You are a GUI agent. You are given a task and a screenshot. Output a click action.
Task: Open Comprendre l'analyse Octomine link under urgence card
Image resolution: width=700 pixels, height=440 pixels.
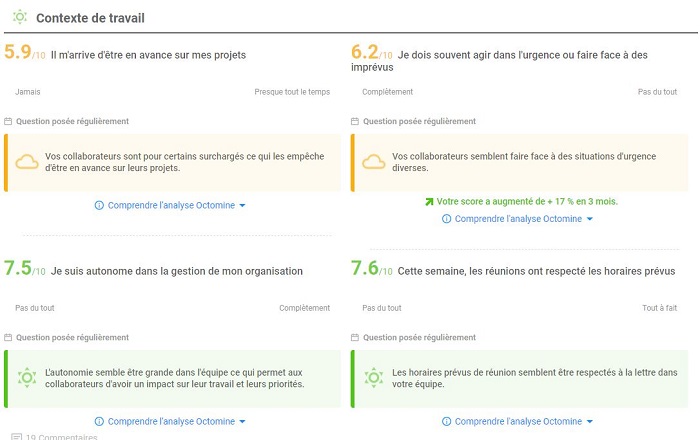518,219
